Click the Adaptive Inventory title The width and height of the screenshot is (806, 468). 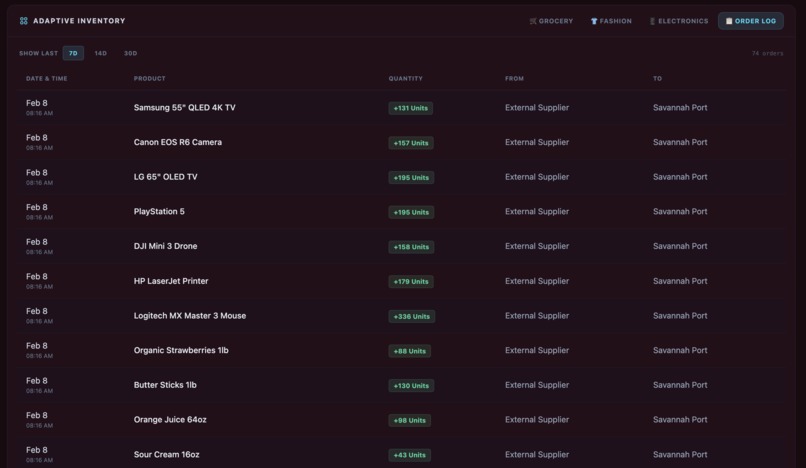[x=79, y=21]
